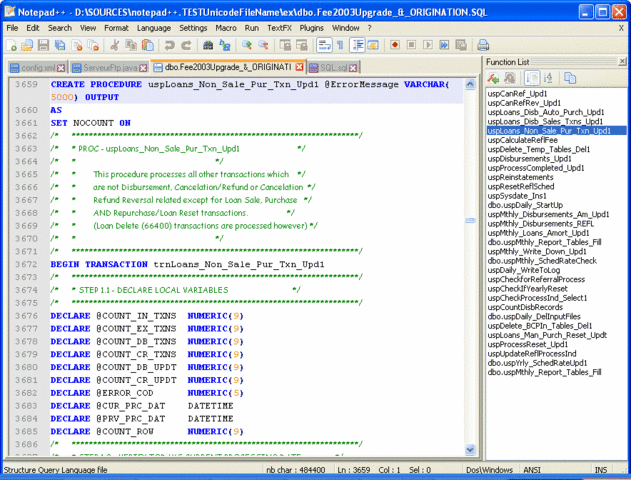
Task: Click the New file toolbar icon
Action: point(12,45)
